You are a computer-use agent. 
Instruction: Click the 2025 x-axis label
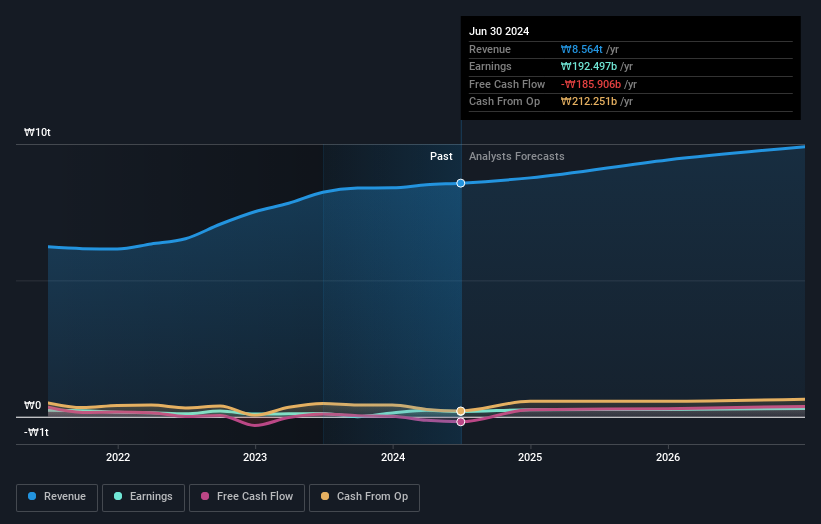point(530,457)
